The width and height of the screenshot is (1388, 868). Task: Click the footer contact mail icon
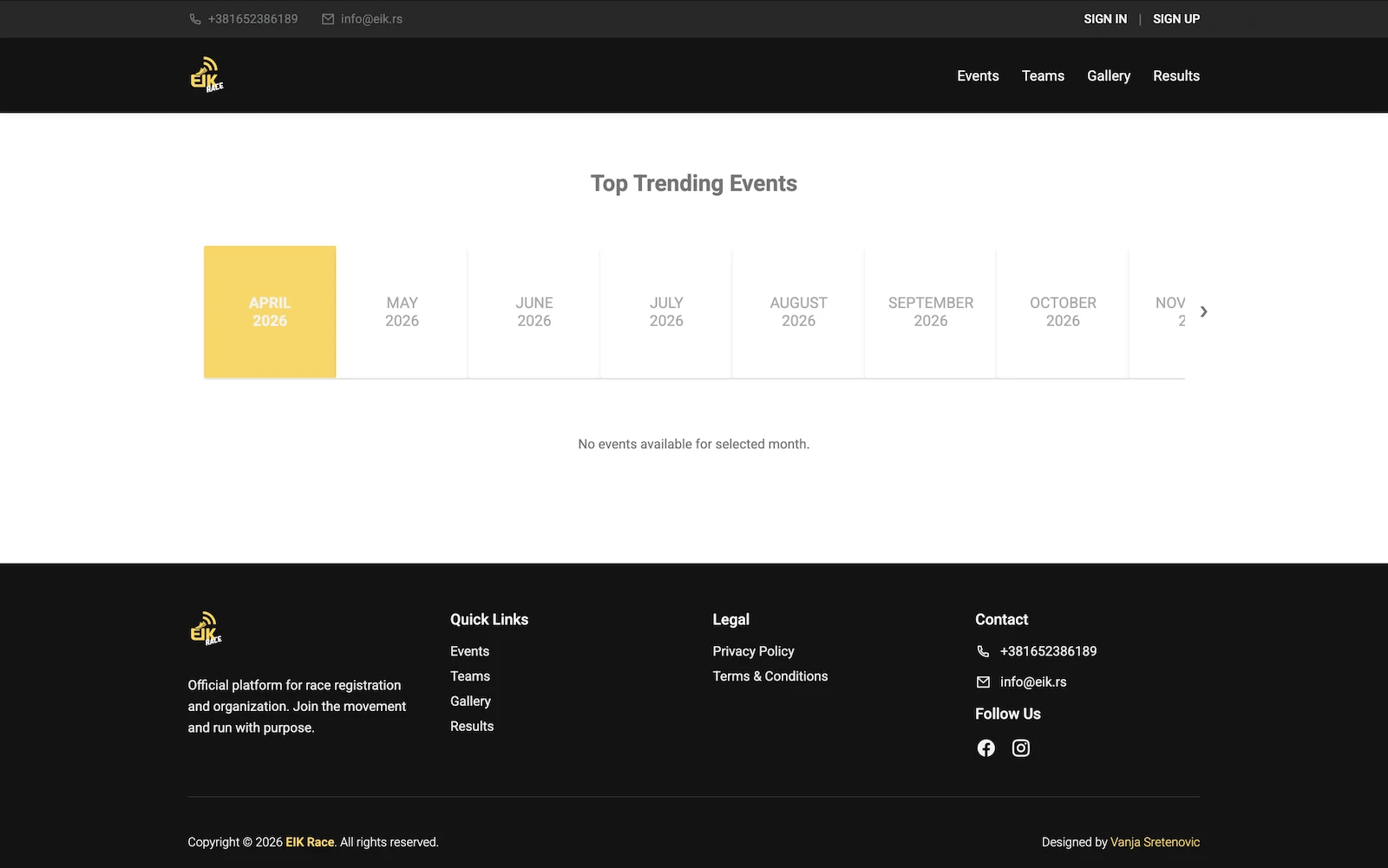[x=983, y=682]
